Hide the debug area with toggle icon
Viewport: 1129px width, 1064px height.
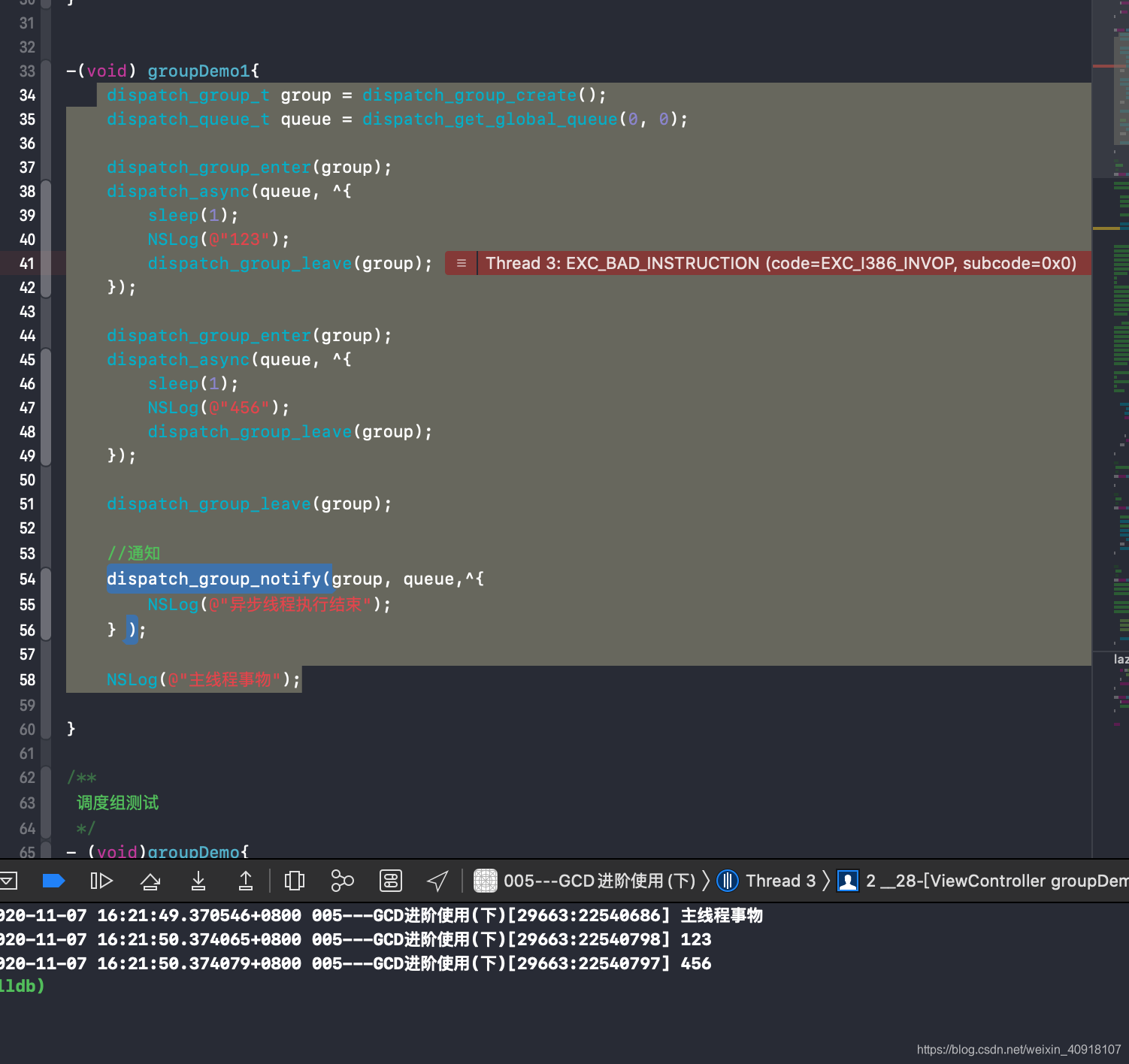coord(8,881)
